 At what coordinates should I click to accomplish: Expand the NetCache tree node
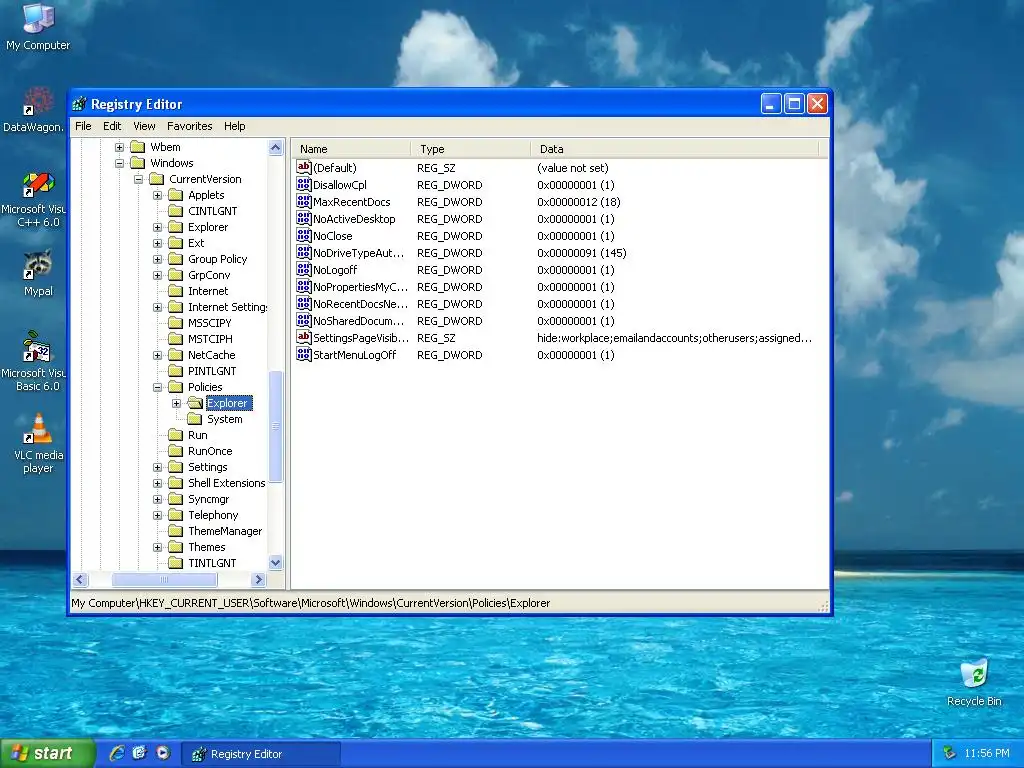click(x=157, y=355)
